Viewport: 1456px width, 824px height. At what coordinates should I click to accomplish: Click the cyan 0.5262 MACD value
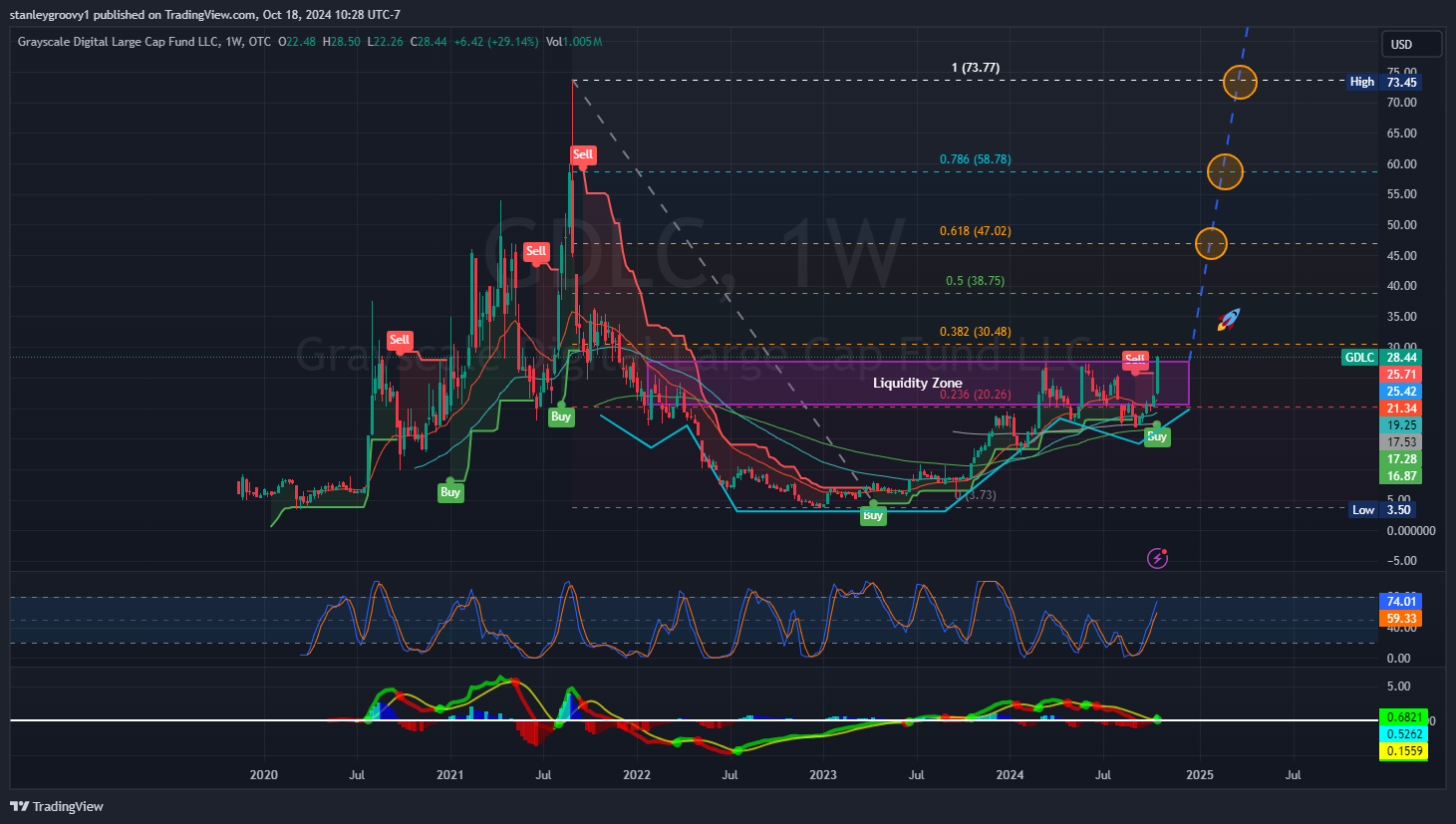point(1403,734)
